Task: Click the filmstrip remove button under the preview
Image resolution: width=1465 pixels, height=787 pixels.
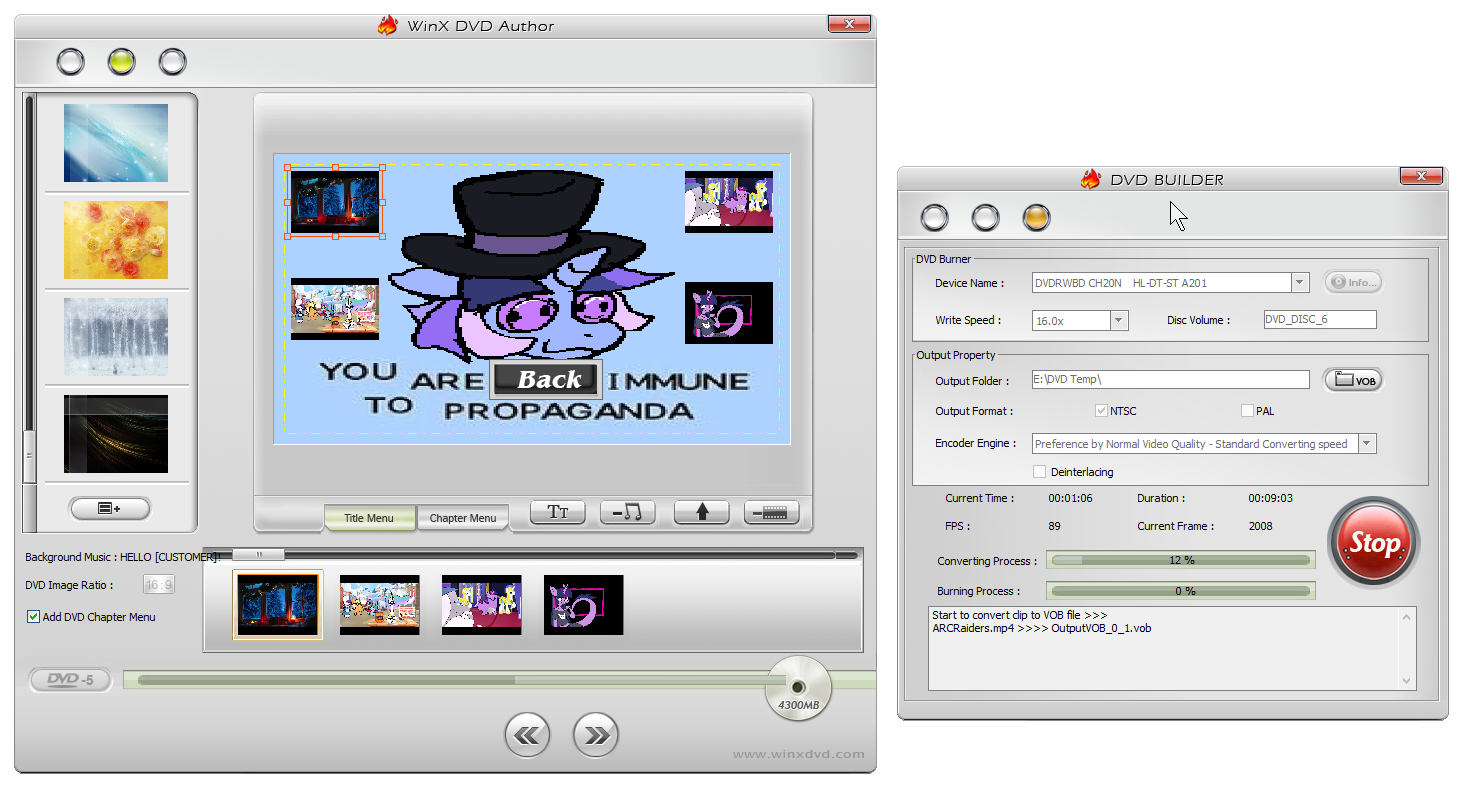Action: pyautogui.click(x=773, y=512)
